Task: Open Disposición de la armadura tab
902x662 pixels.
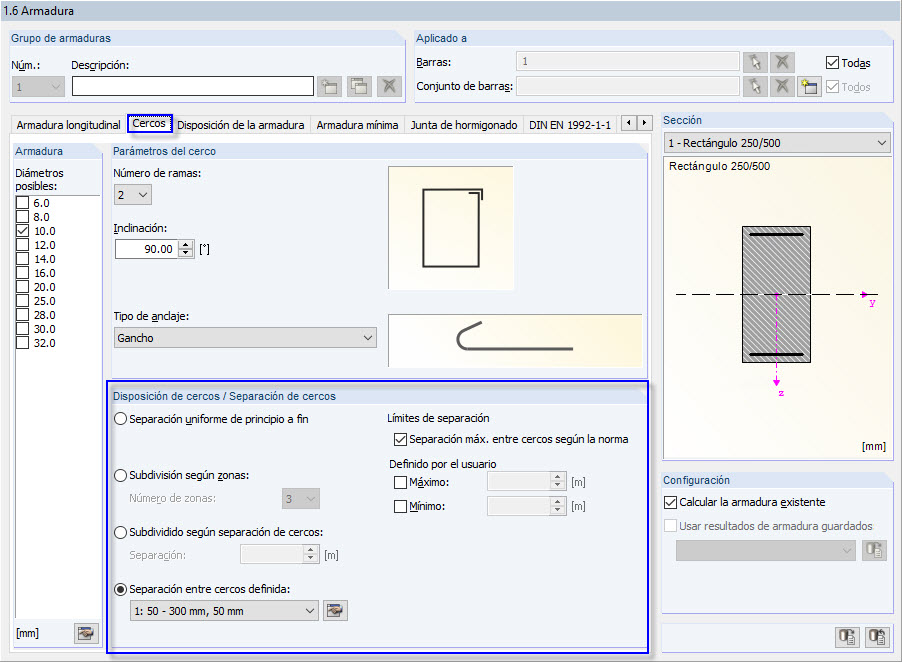Action: 240,125
